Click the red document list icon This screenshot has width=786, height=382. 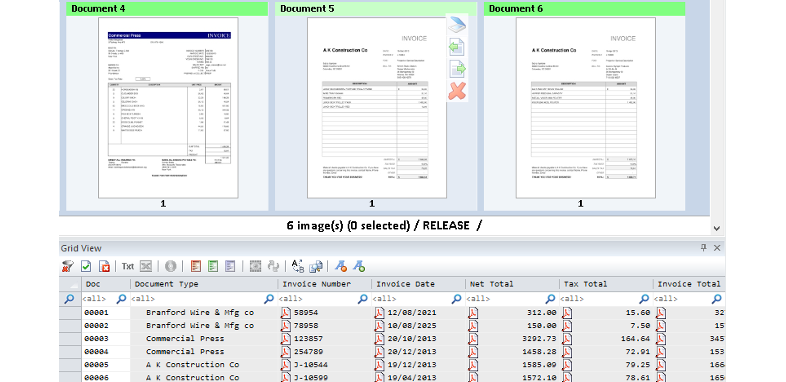[x=195, y=266]
